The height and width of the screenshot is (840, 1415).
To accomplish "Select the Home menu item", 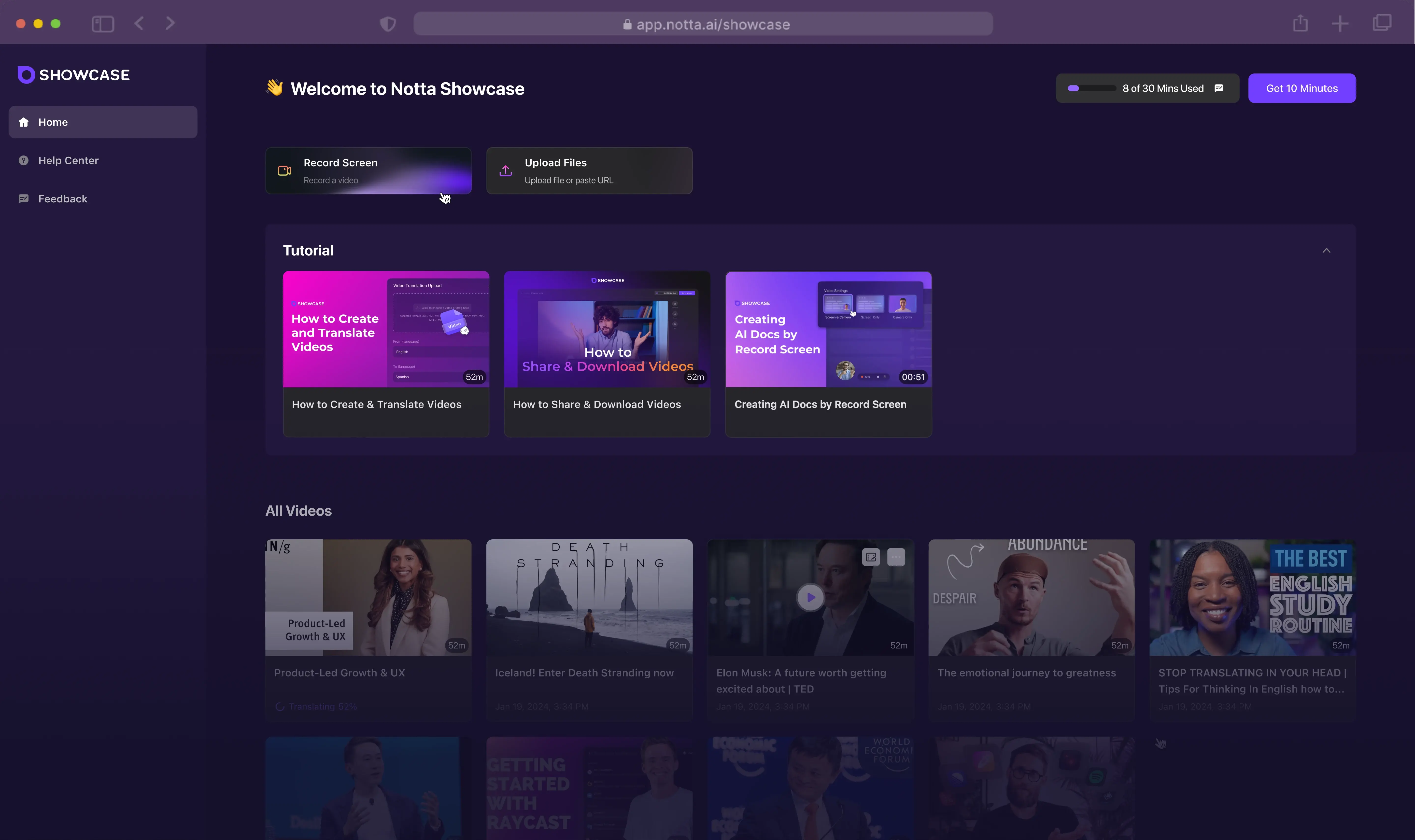I will click(x=103, y=121).
